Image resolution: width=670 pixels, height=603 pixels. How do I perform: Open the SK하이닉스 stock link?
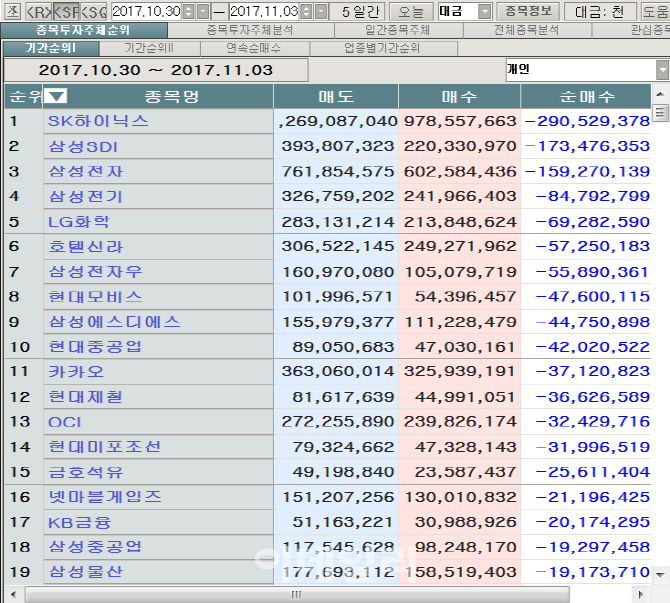pos(98,121)
